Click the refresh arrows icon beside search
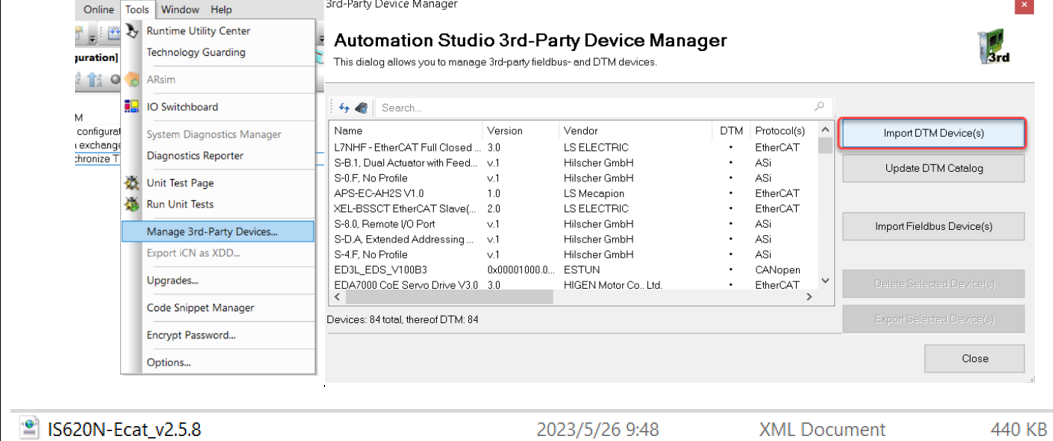The width and height of the screenshot is (1053, 441). click(x=345, y=107)
